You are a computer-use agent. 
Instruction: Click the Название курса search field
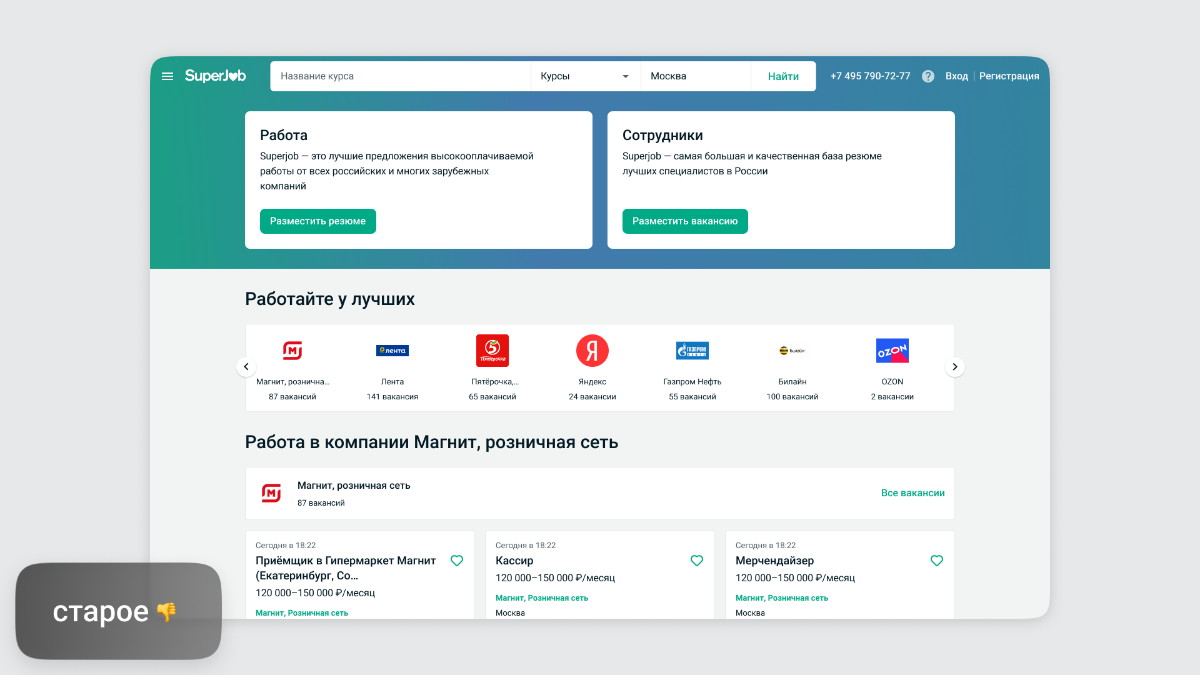(400, 75)
